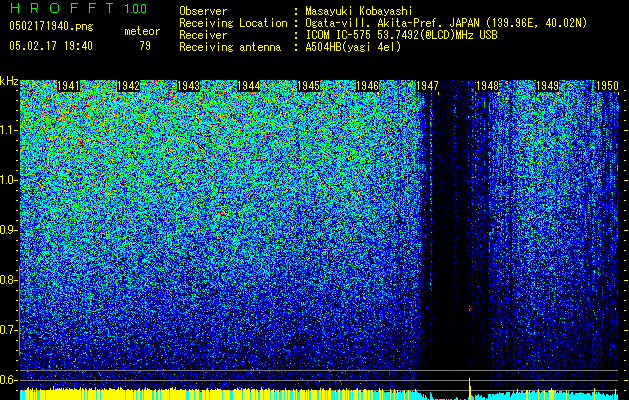Click the 0.8 frequency axis label
Viewport: 629px width, 400px height.
[8, 280]
